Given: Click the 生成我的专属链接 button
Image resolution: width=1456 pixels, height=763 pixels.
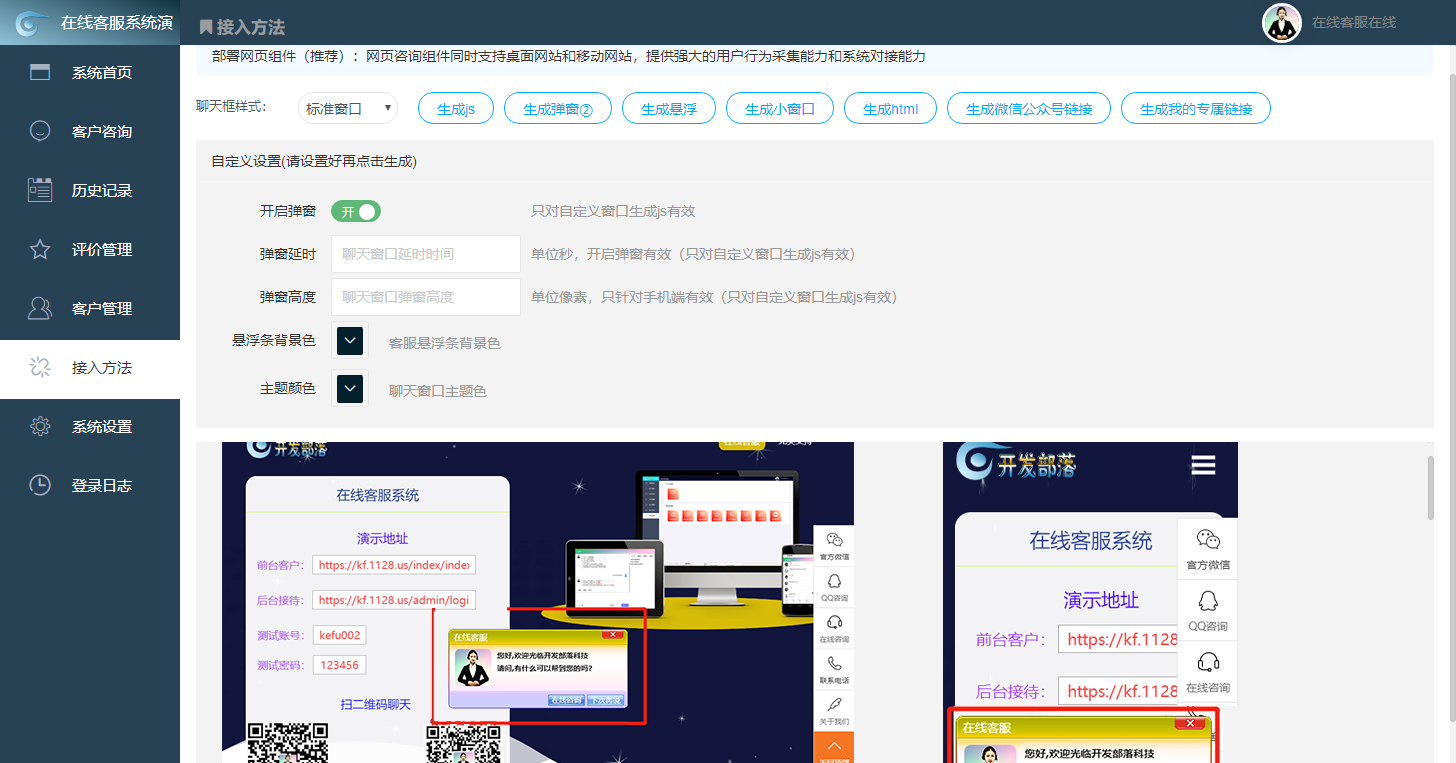Looking at the screenshot, I should coord(1196,109).
